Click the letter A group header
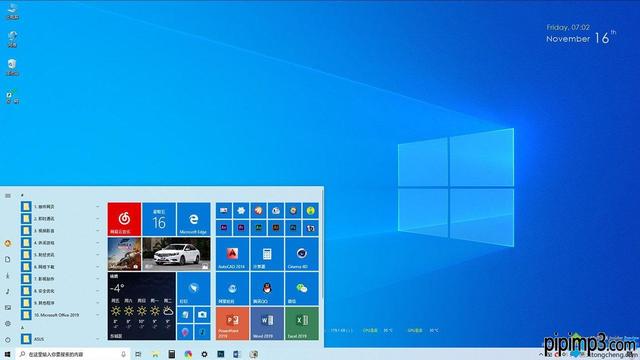Screen dimensions: 640x360 tap(22, 327)
